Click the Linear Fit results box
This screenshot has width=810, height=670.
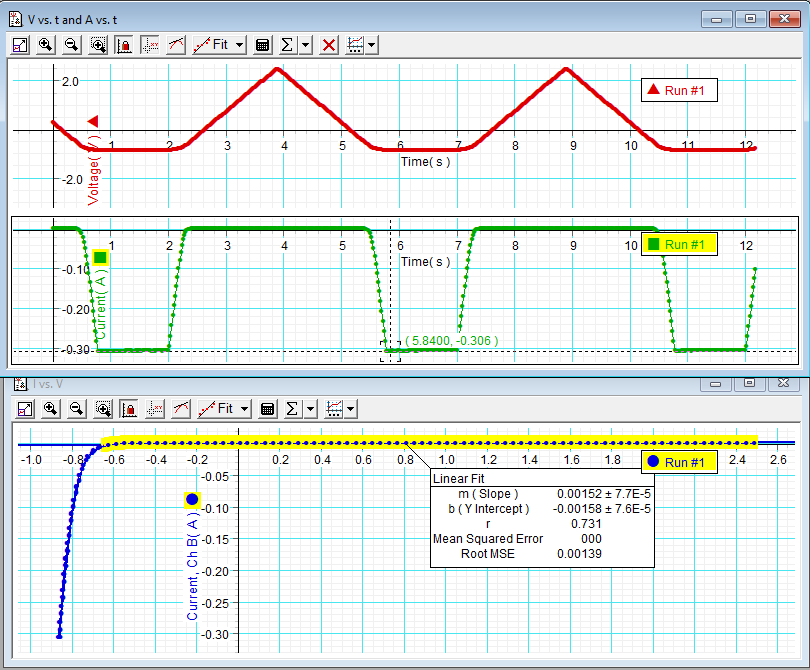[x=543, y=518]
